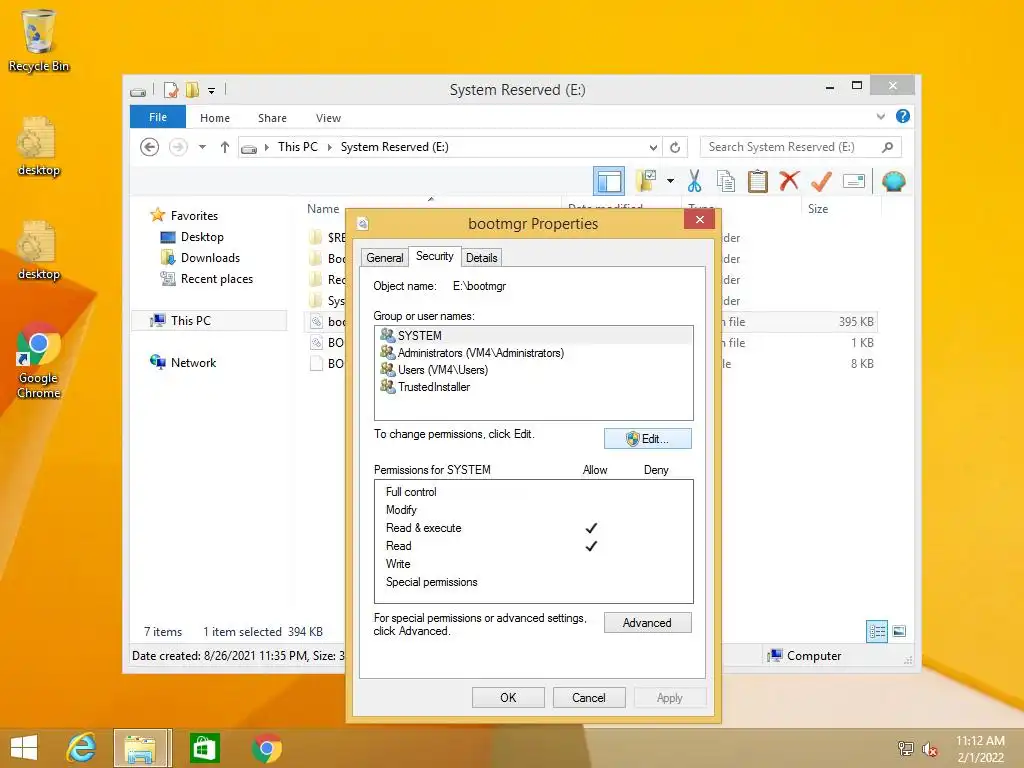Switch to large icons view in status bar
The width and height of the screenshot is (1024, 768).
(899, 631)
